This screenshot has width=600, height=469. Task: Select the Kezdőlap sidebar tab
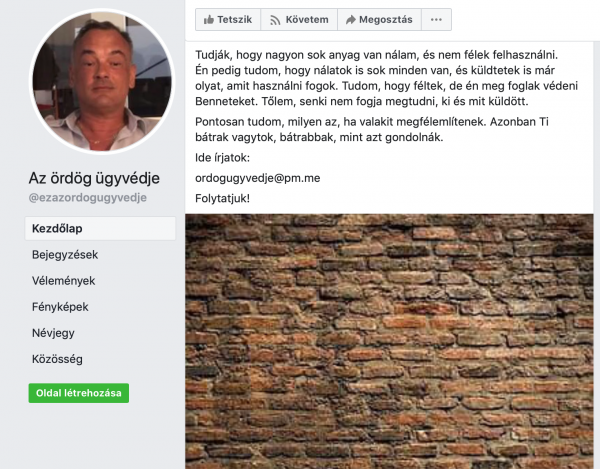pyautogui.click(x=100, y=228)
